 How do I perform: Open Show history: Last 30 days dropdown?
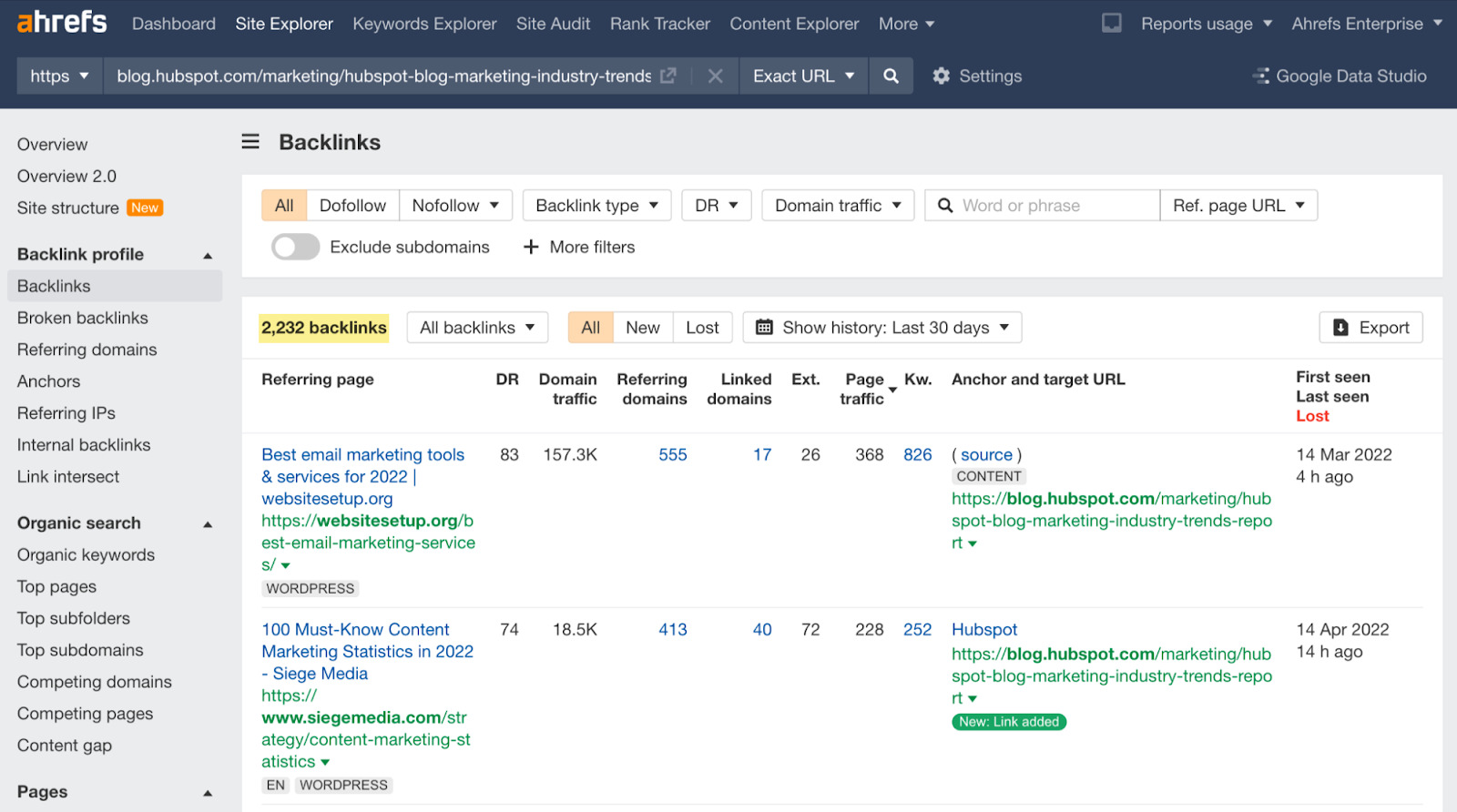(882, 328)
